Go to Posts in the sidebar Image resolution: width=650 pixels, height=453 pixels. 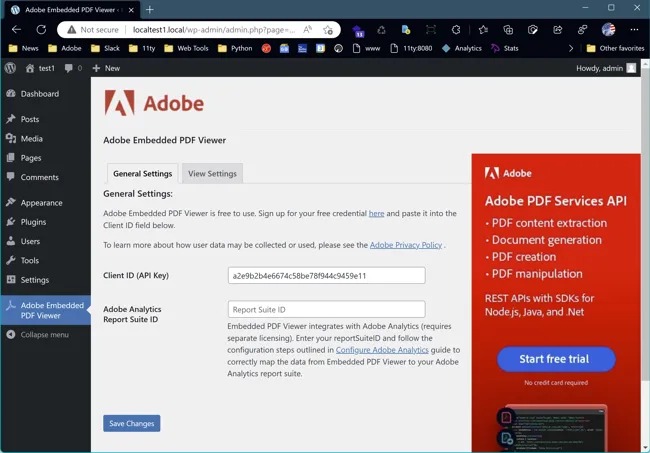(29, 119)
